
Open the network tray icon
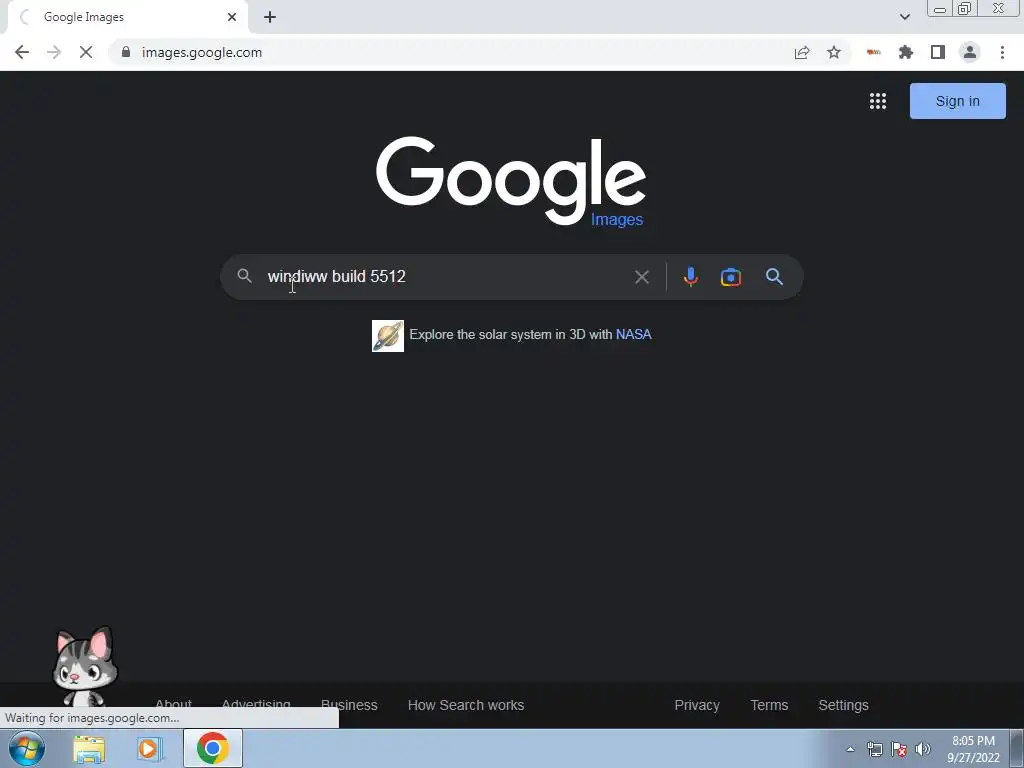(x=874, y=749)
